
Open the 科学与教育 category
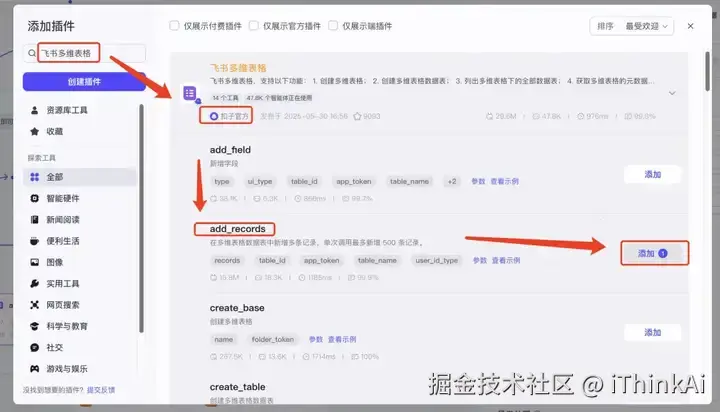coord(80,326)
